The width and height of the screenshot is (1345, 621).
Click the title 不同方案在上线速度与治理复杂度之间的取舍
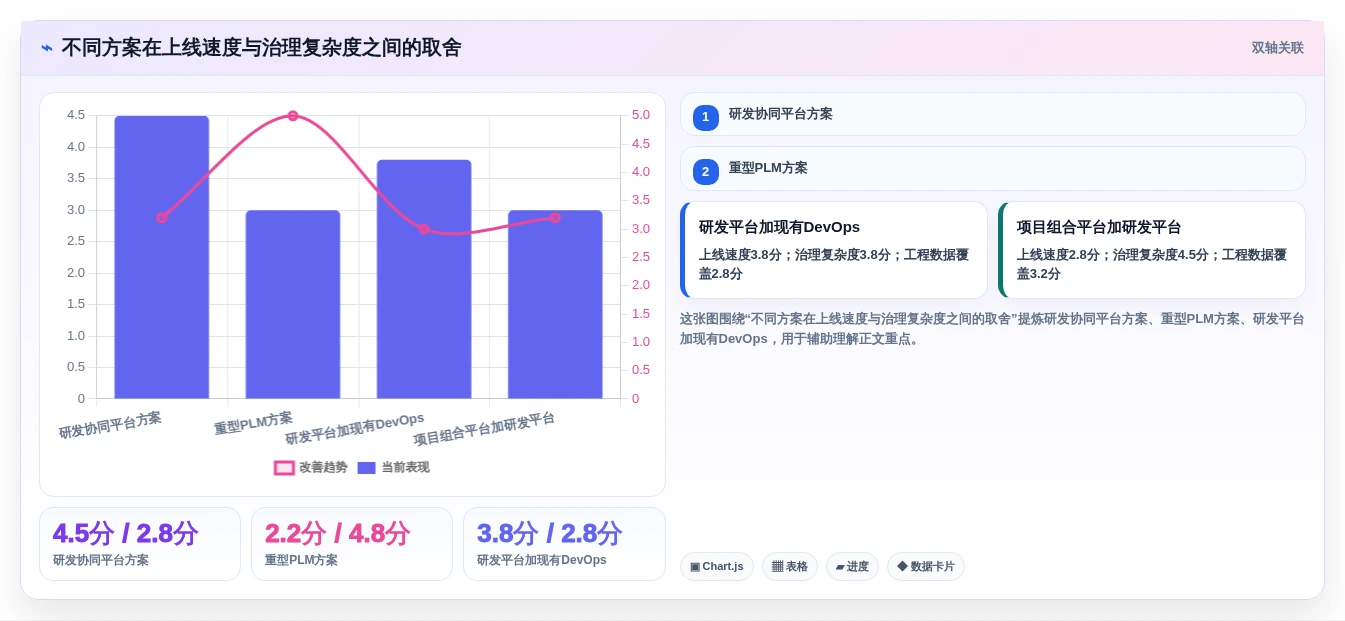262,48
